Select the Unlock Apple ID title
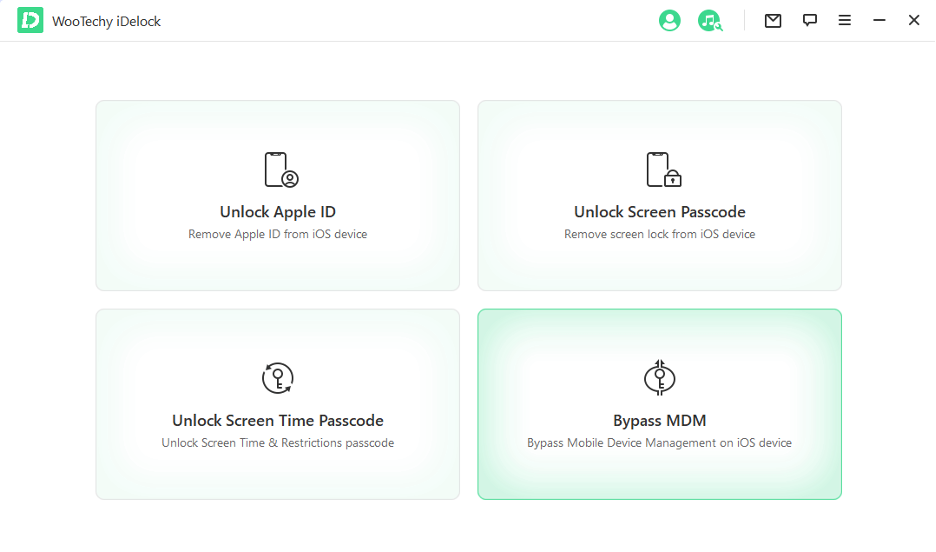936x552 pixels. [278, 212]
